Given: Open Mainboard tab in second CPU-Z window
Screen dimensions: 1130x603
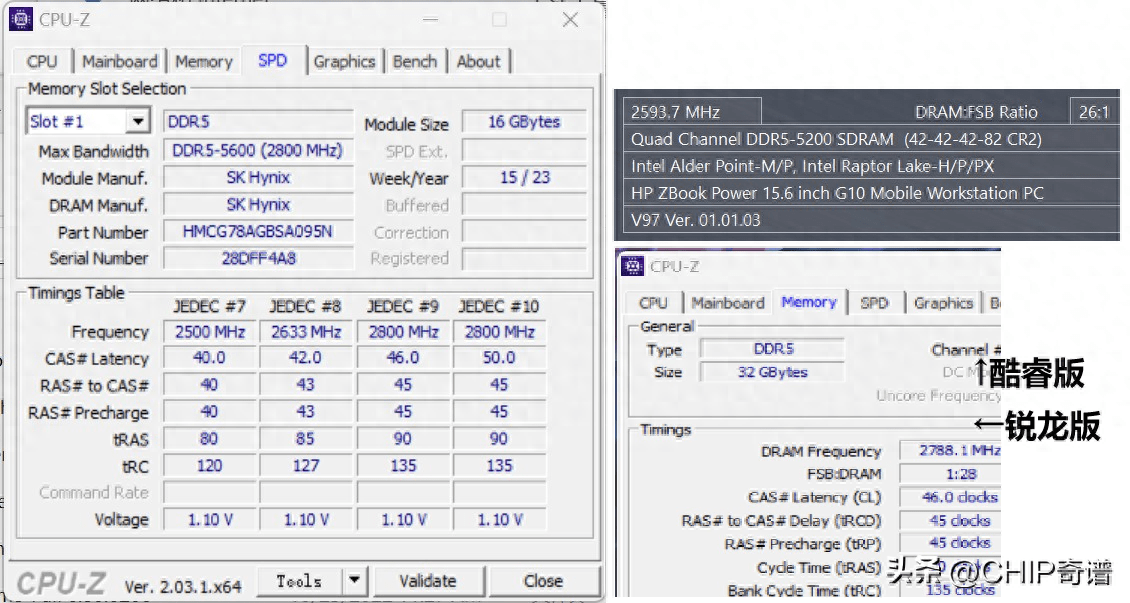Looking at the screenshot, I should 728,303.
